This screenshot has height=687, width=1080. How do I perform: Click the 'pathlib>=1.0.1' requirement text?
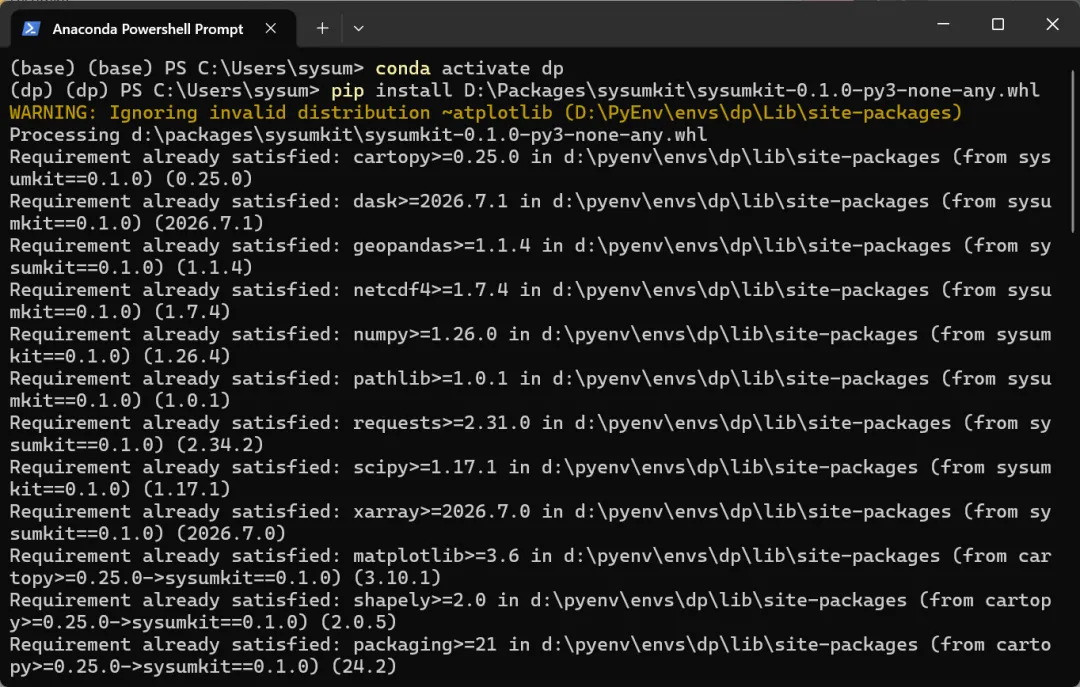(430, 378)
